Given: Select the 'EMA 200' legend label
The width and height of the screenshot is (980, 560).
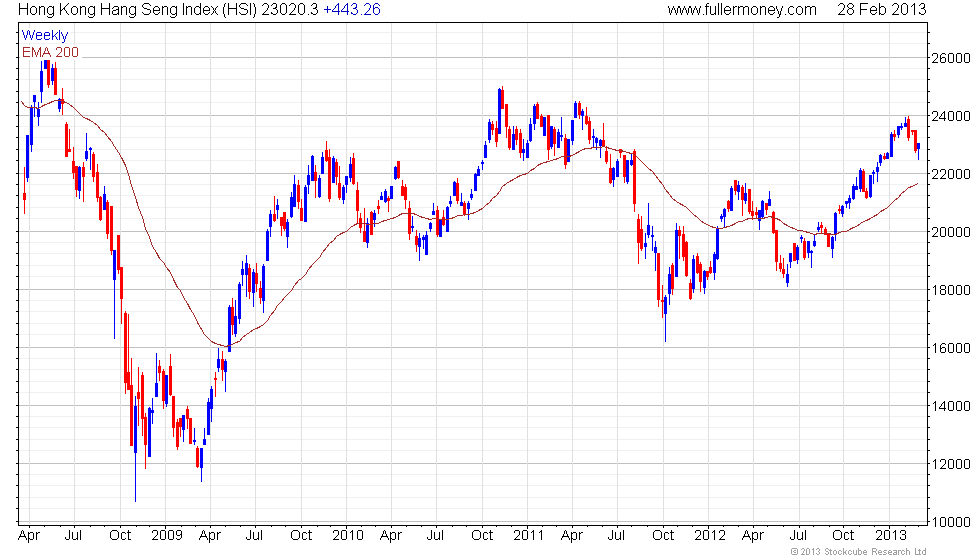Looking at the screenshot, I should tap(51, 52).
